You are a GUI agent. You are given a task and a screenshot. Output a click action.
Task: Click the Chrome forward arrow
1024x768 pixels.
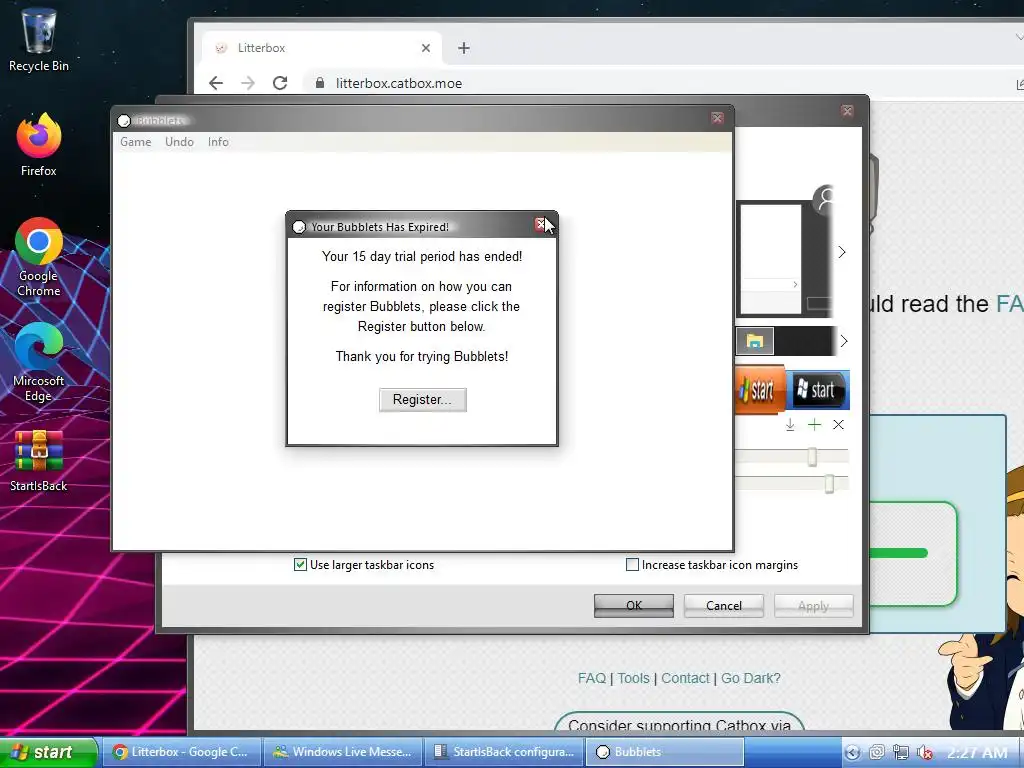[x=248, y=83]
